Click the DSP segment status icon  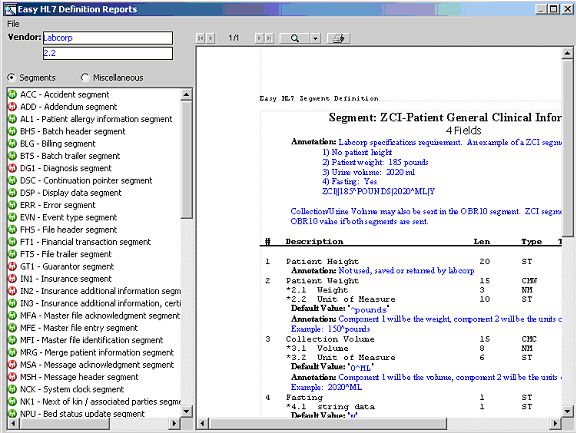[x=12, y=192]
